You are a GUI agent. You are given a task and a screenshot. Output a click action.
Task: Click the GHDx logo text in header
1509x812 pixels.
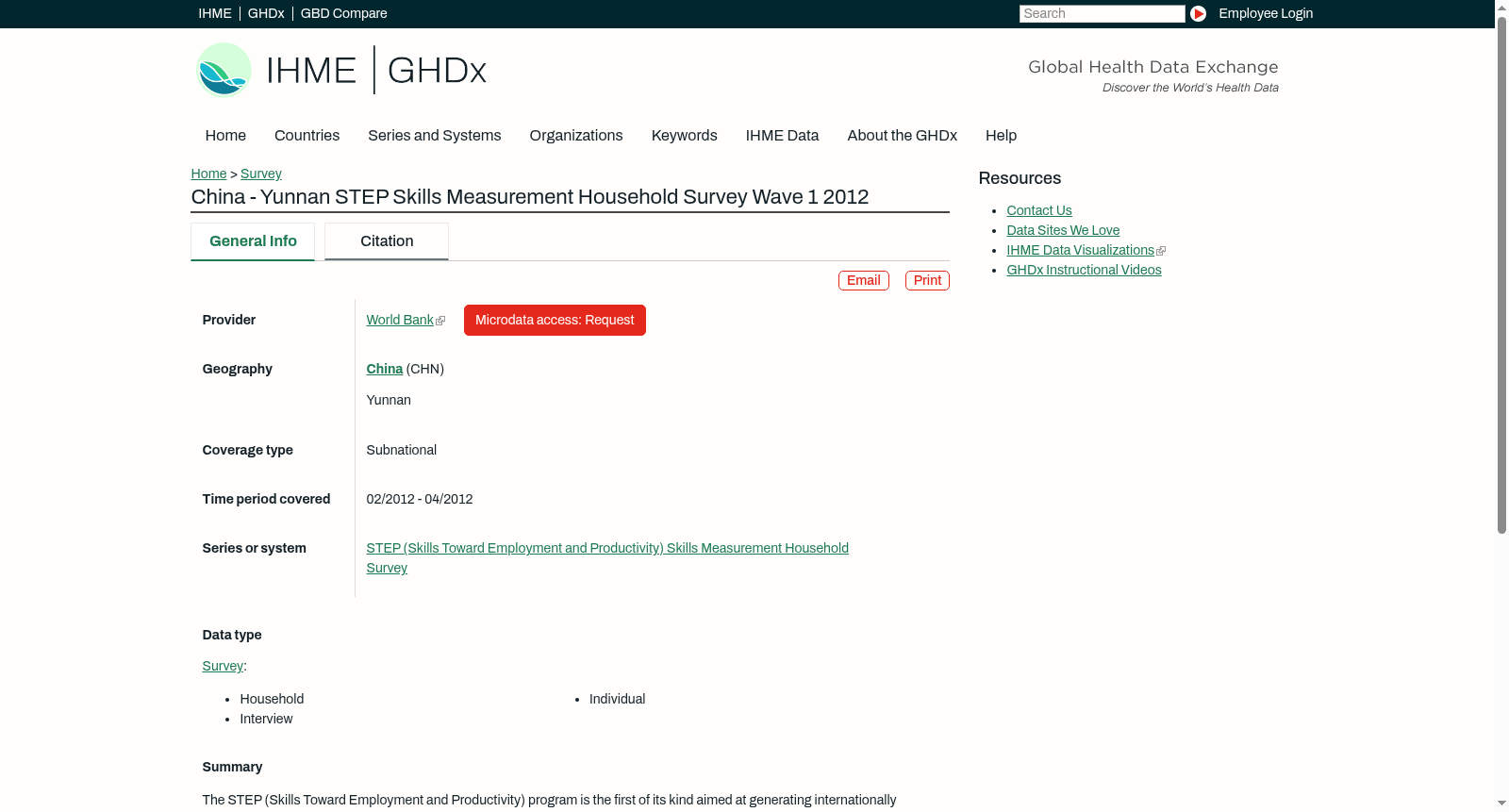pyautogui.click(x=437, y=71)
